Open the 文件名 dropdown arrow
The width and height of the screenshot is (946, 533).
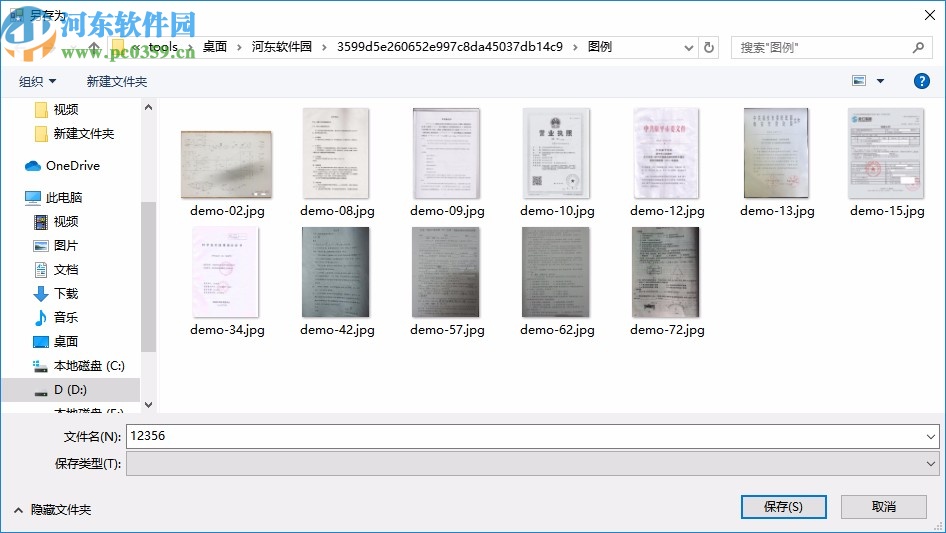[x=930, y=436]
